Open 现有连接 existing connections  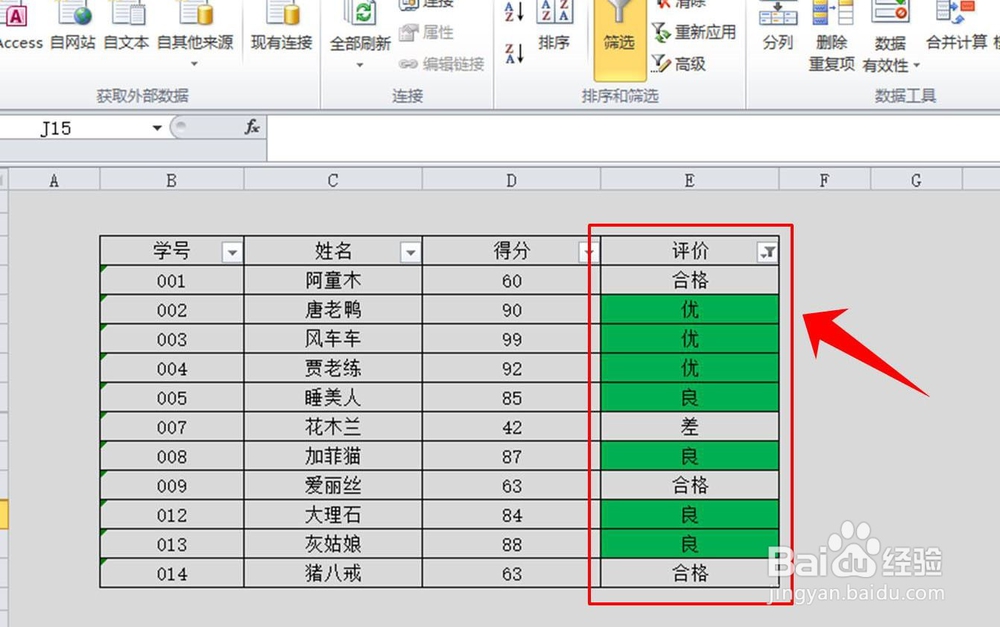click(x=281, y=26)
